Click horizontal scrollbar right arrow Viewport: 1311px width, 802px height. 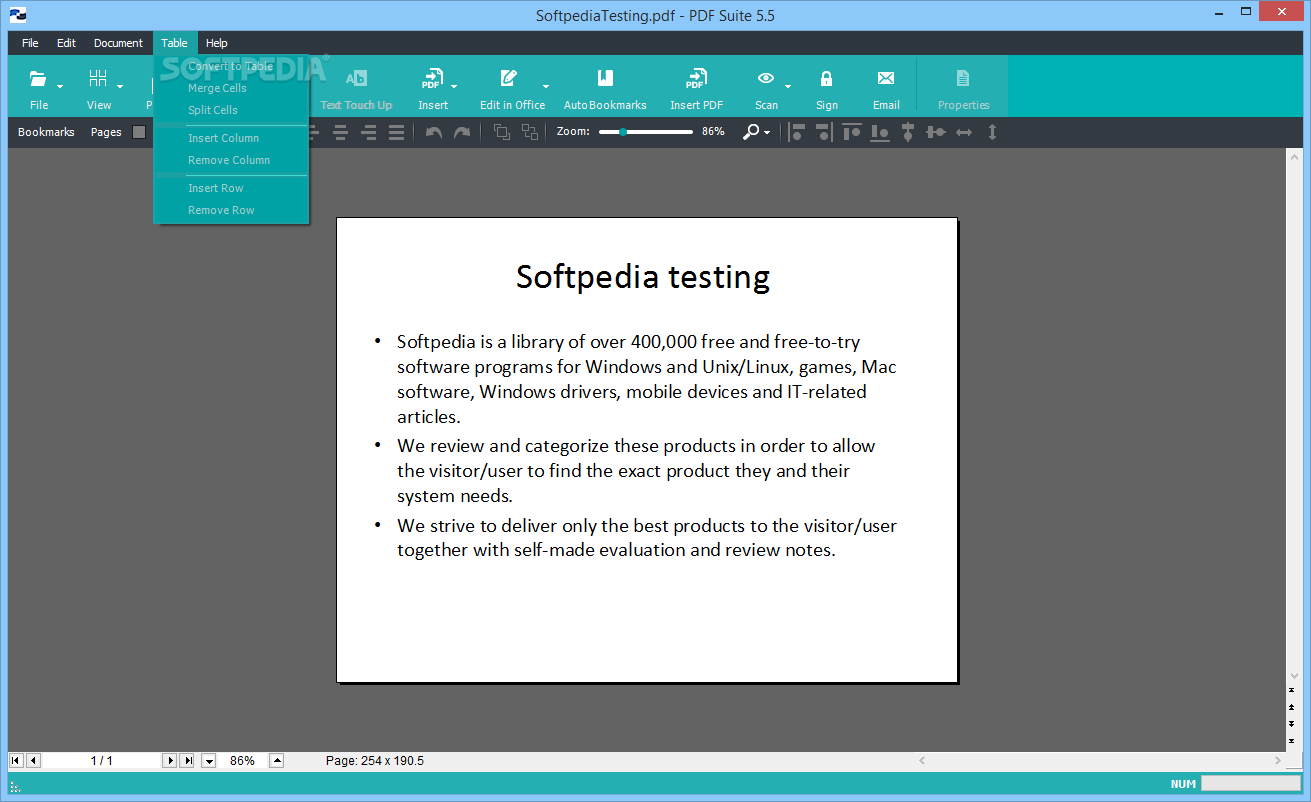click(1279, 761)
